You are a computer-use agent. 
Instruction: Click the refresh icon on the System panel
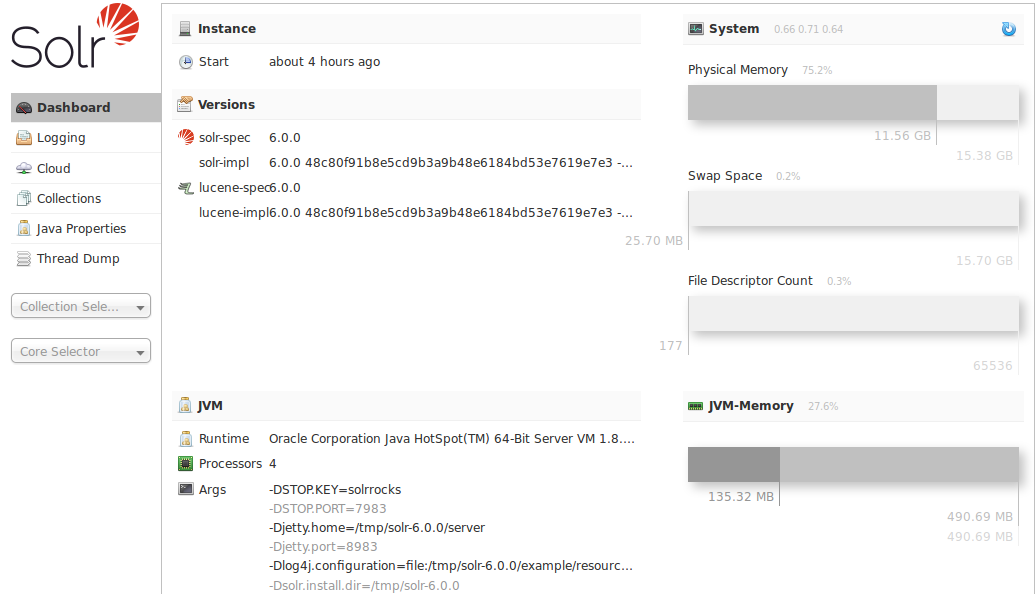(1009, 29)
